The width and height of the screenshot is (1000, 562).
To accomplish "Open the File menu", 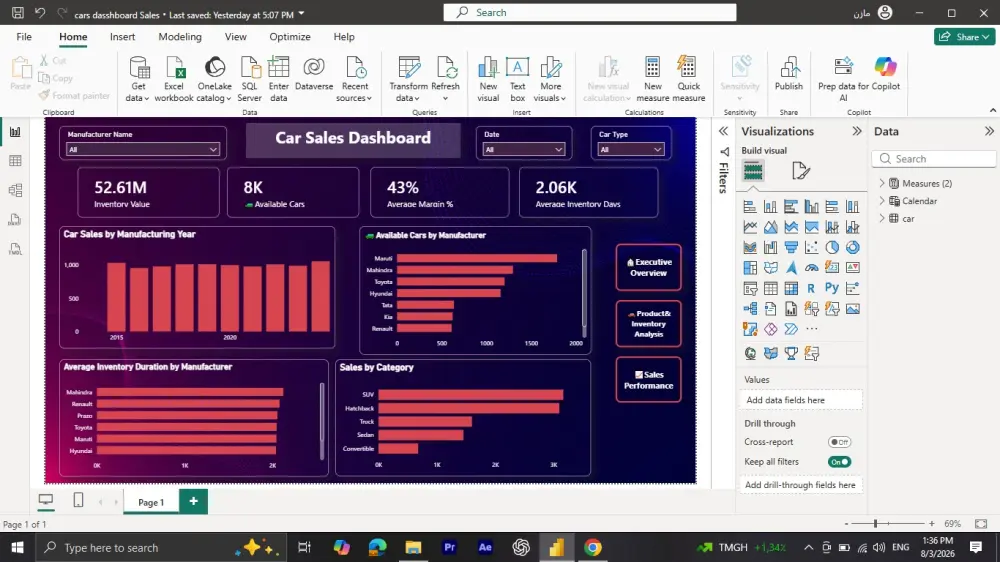I will point(24,36).
